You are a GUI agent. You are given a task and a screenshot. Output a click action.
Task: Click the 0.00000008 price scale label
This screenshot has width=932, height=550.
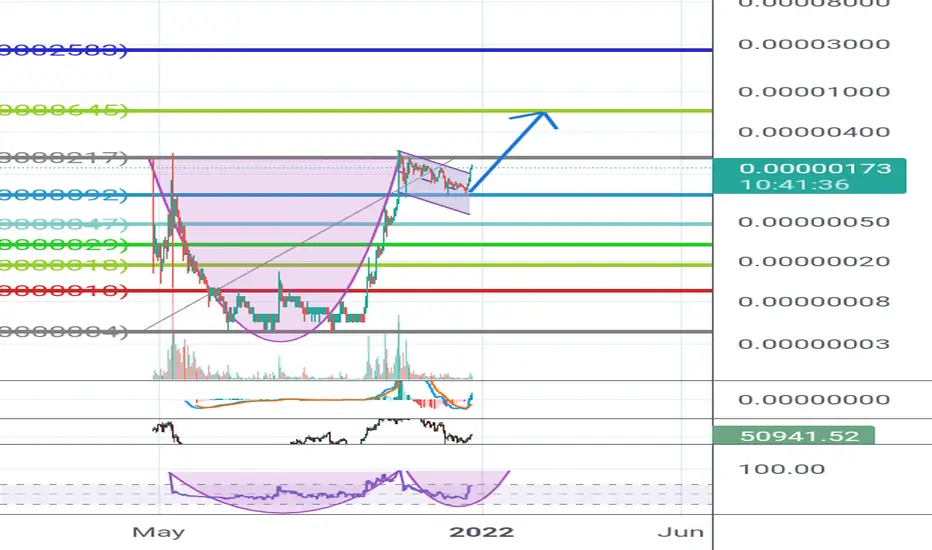814,301
